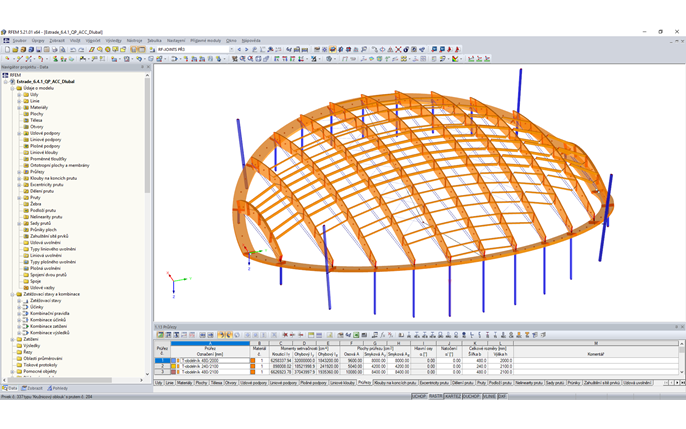Click the info circle icon in toolbar
Image resolution: width=686 pixels, height=429 pixels.
[x=406, y=49]
